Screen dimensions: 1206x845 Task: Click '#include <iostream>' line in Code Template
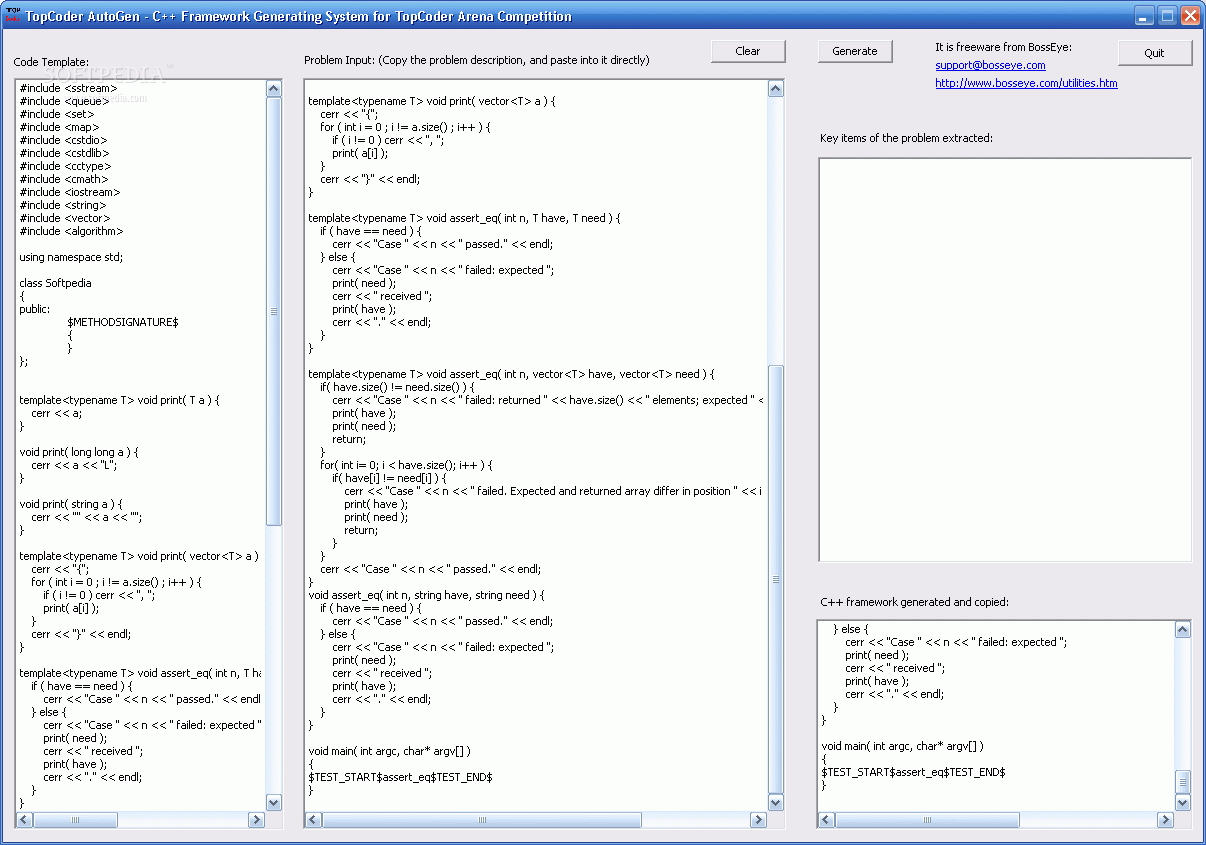[70, 192]
